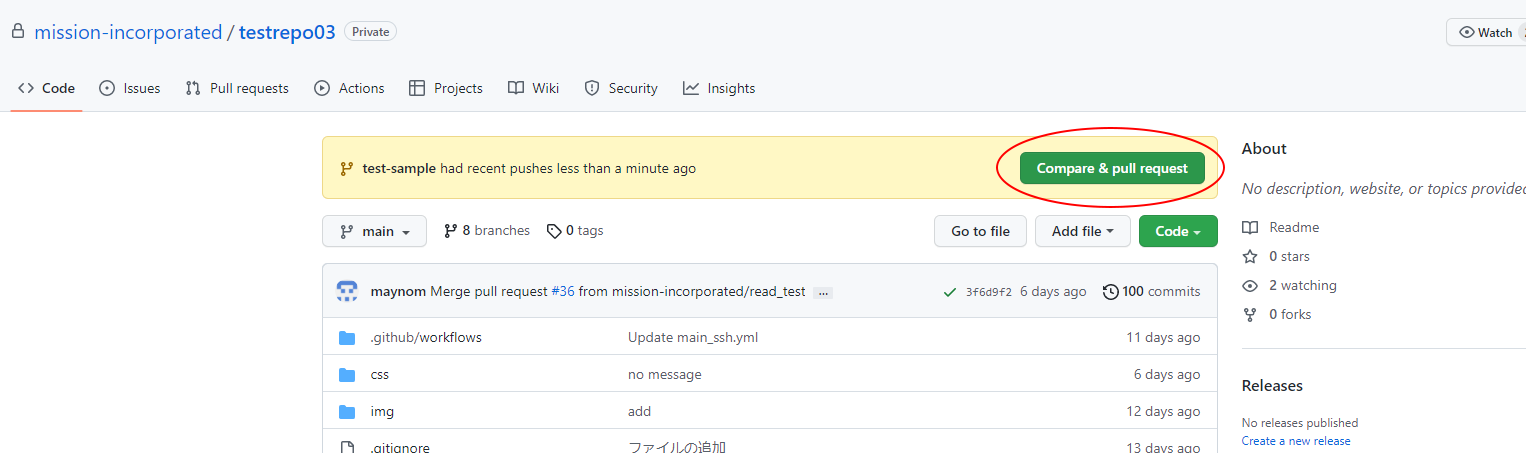Click Create a new release link
The width and height of the screenshot is (1526, 453).
pyautogui.click(x=1295, y=441)
